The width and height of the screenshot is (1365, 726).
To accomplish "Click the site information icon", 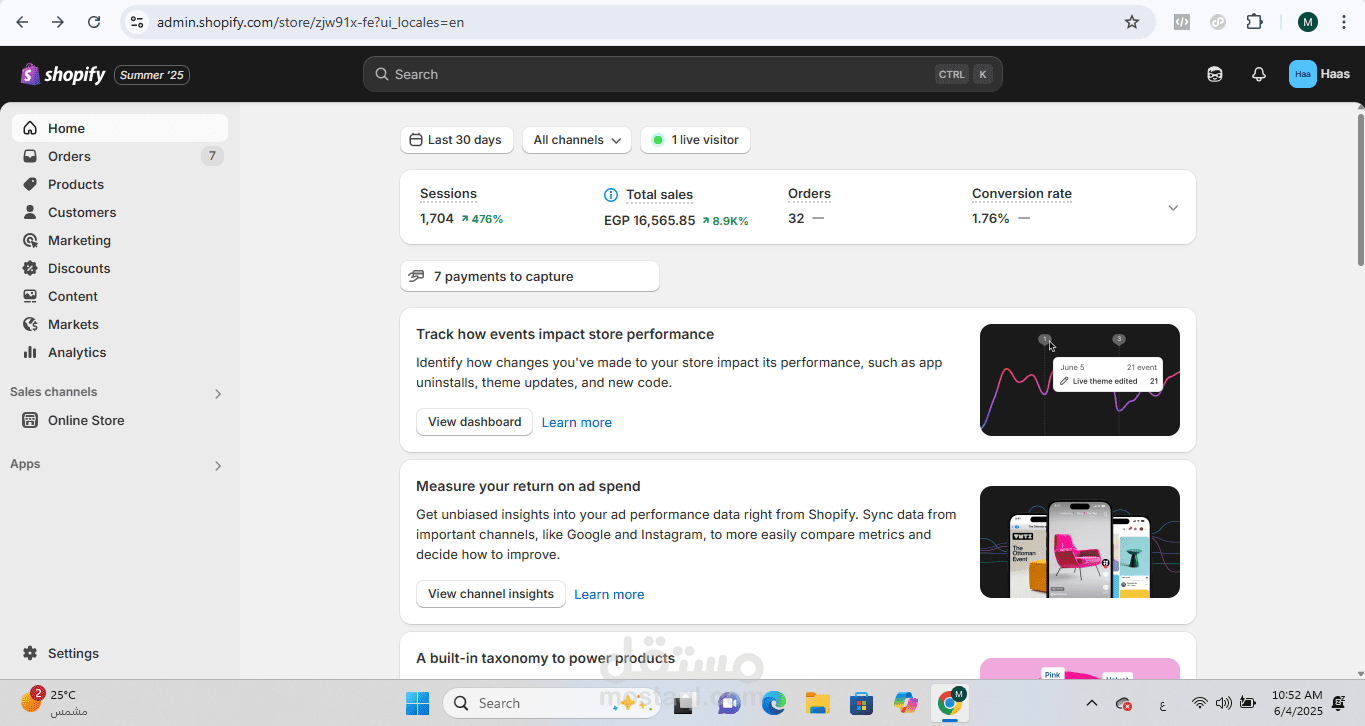I will click(137, 22).
